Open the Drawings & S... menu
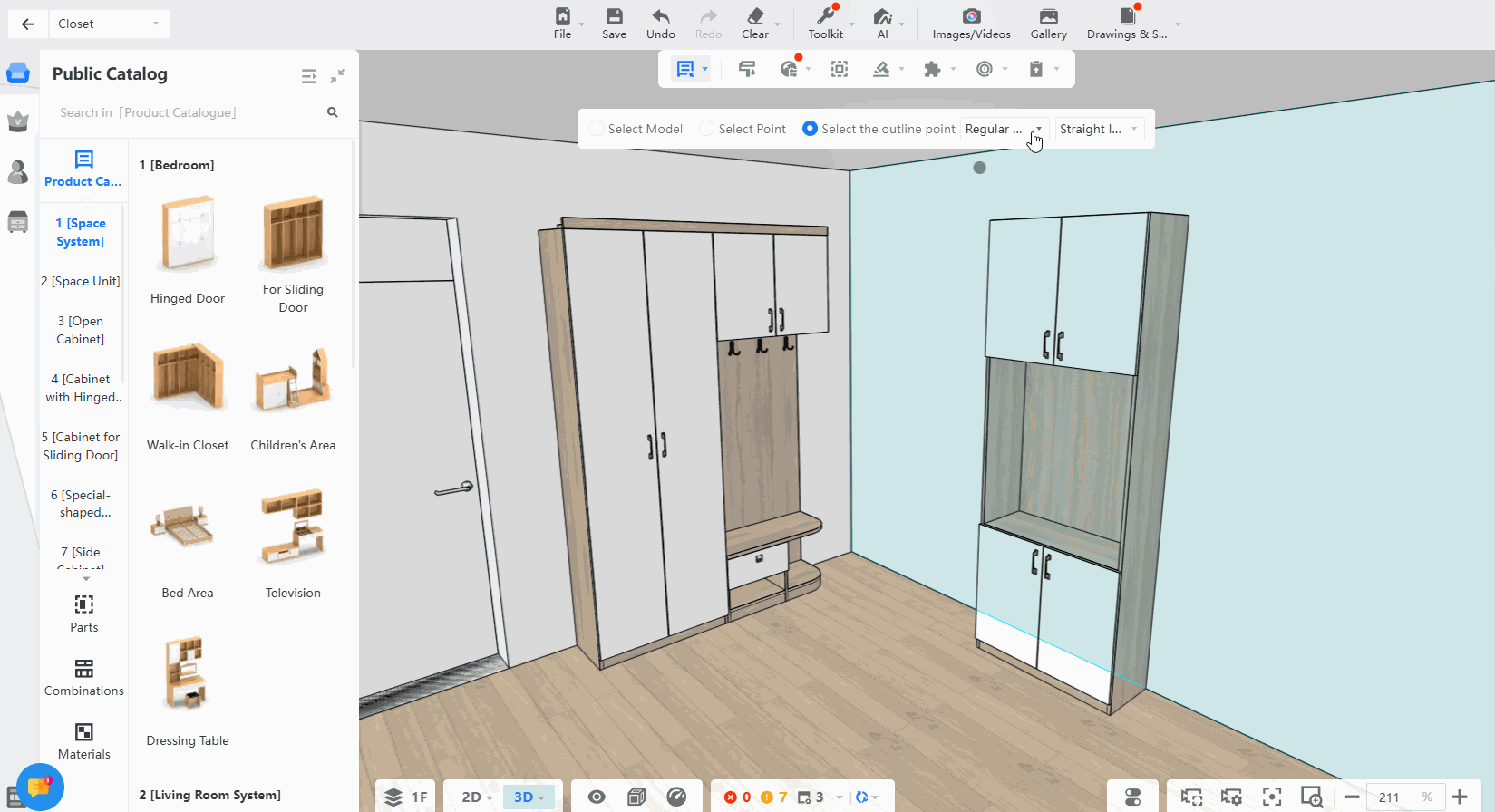The image size is (1495, 812). pyautogui.click(x=1127, y=24)
